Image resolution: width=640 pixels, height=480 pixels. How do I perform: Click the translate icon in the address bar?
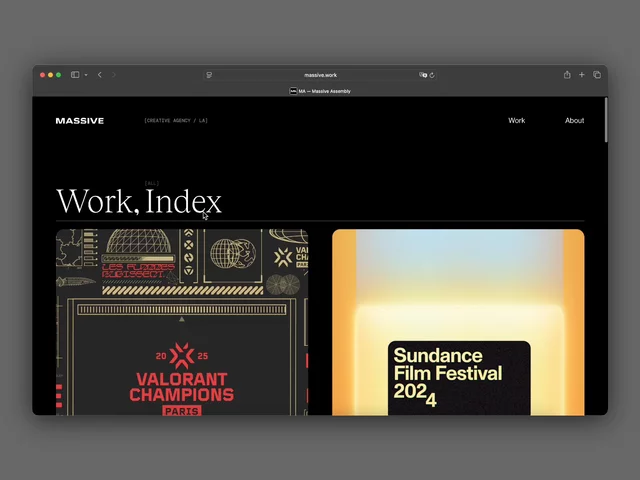[x=423, y=75]
